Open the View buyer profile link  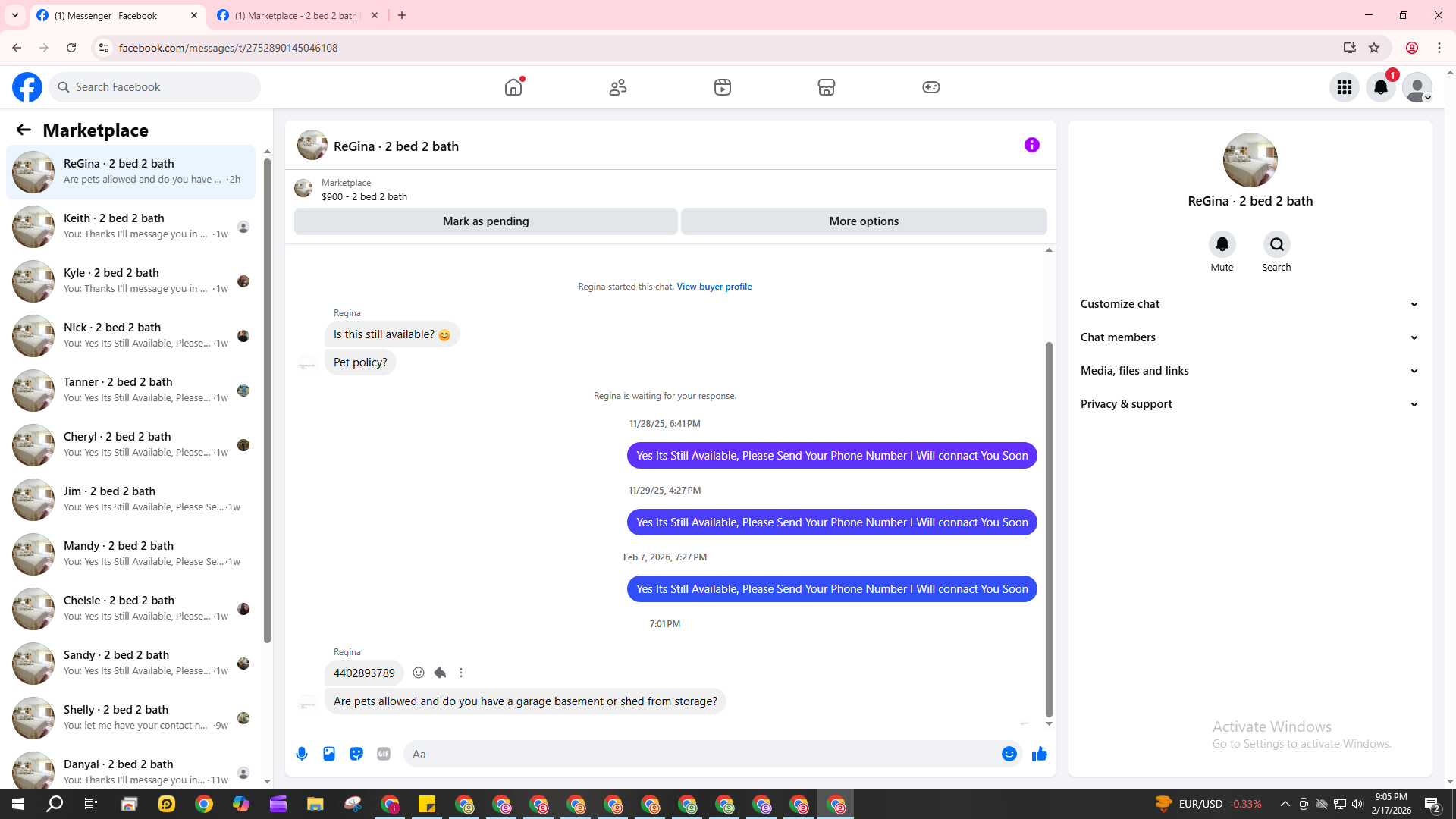click(714, 287)
